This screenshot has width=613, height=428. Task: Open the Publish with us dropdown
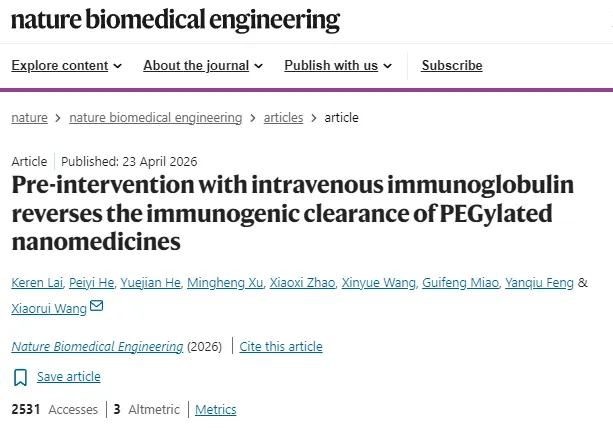pos(338,65)
